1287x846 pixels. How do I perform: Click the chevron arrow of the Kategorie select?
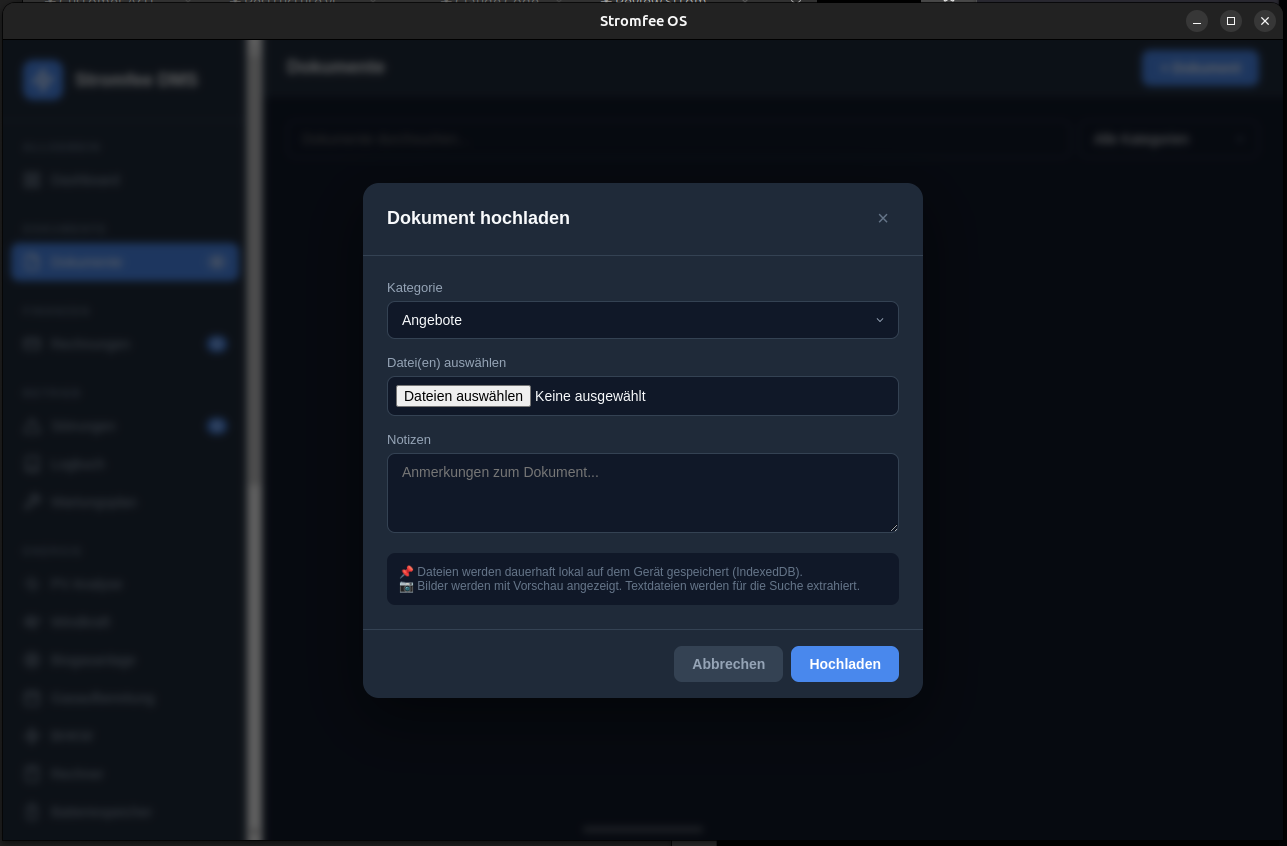879,320
